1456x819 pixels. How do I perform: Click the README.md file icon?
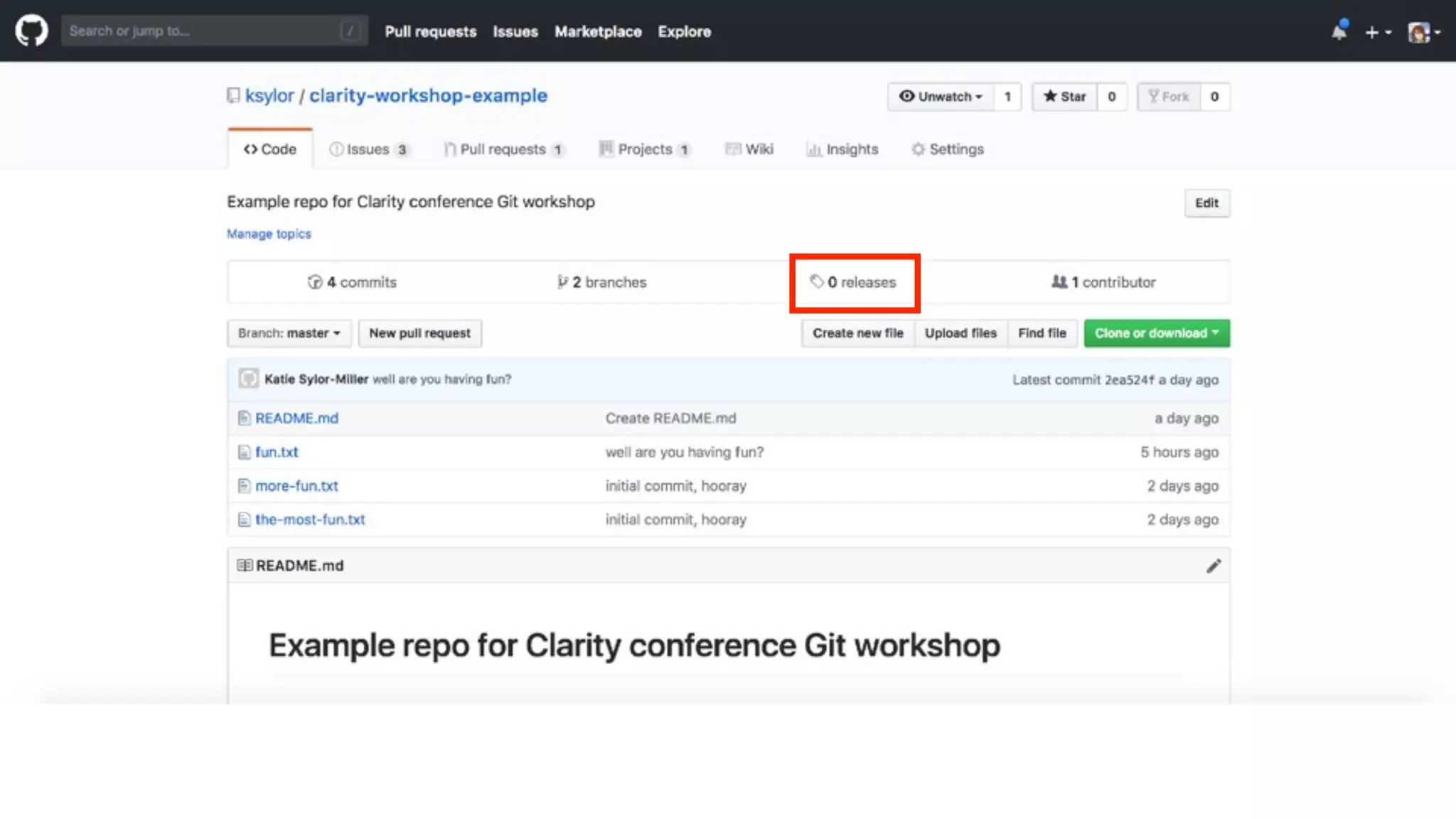[x=244, y=418]
